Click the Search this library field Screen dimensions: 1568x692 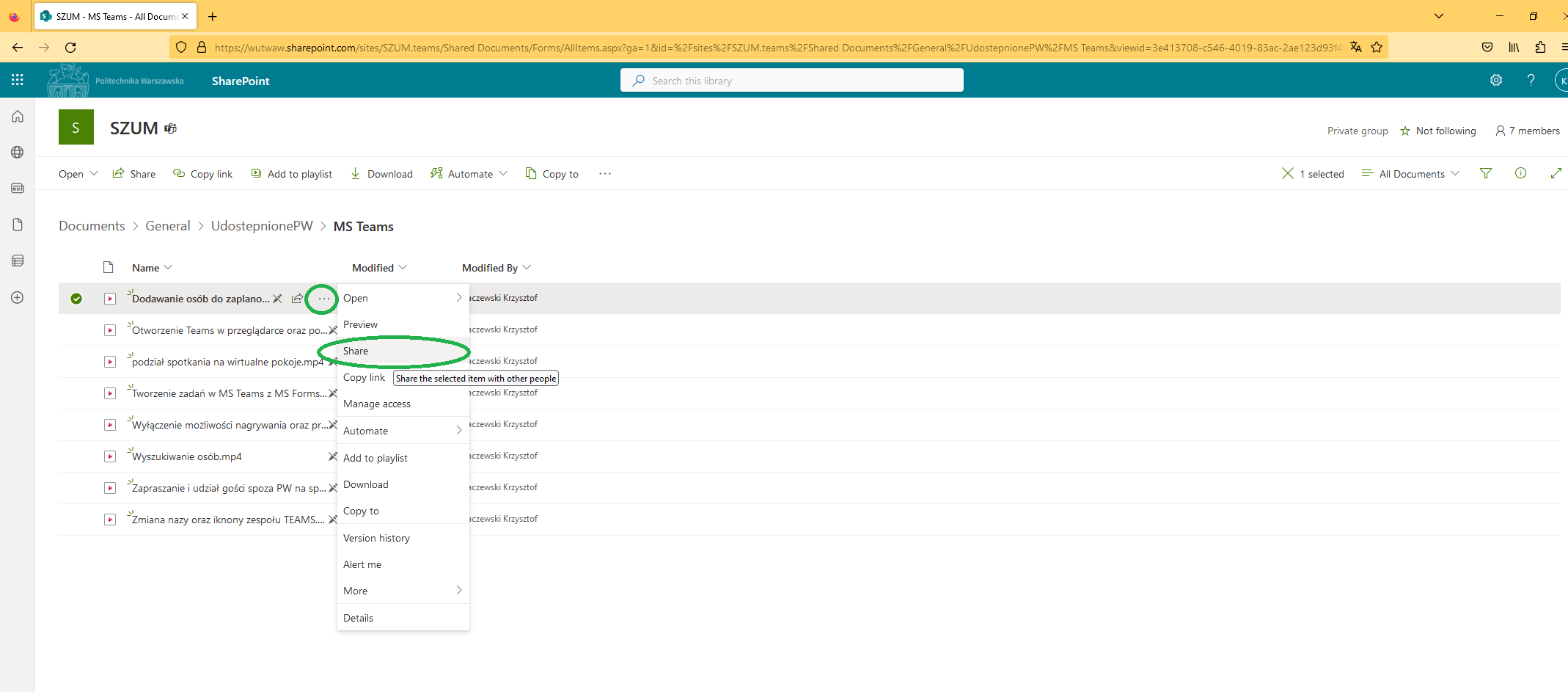tap(792, 80)
